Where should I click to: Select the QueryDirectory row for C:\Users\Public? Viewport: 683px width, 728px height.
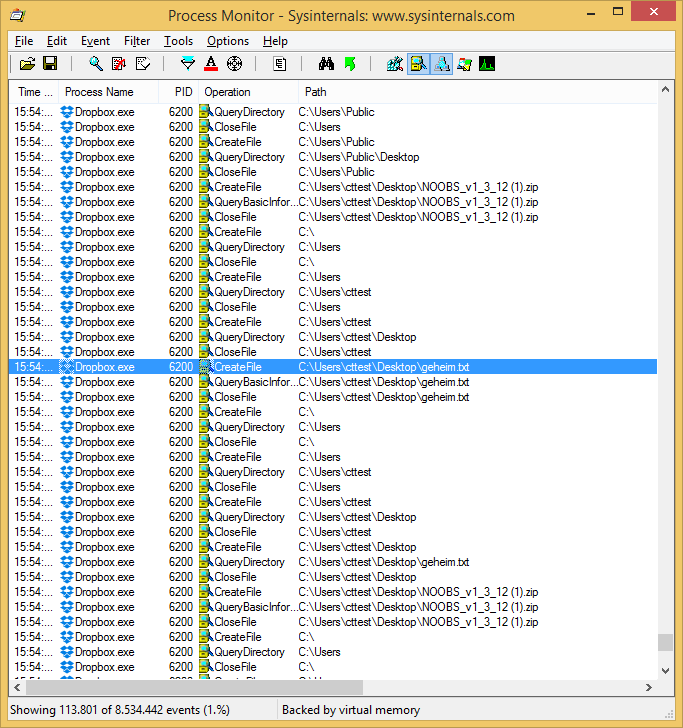(333, 112)
